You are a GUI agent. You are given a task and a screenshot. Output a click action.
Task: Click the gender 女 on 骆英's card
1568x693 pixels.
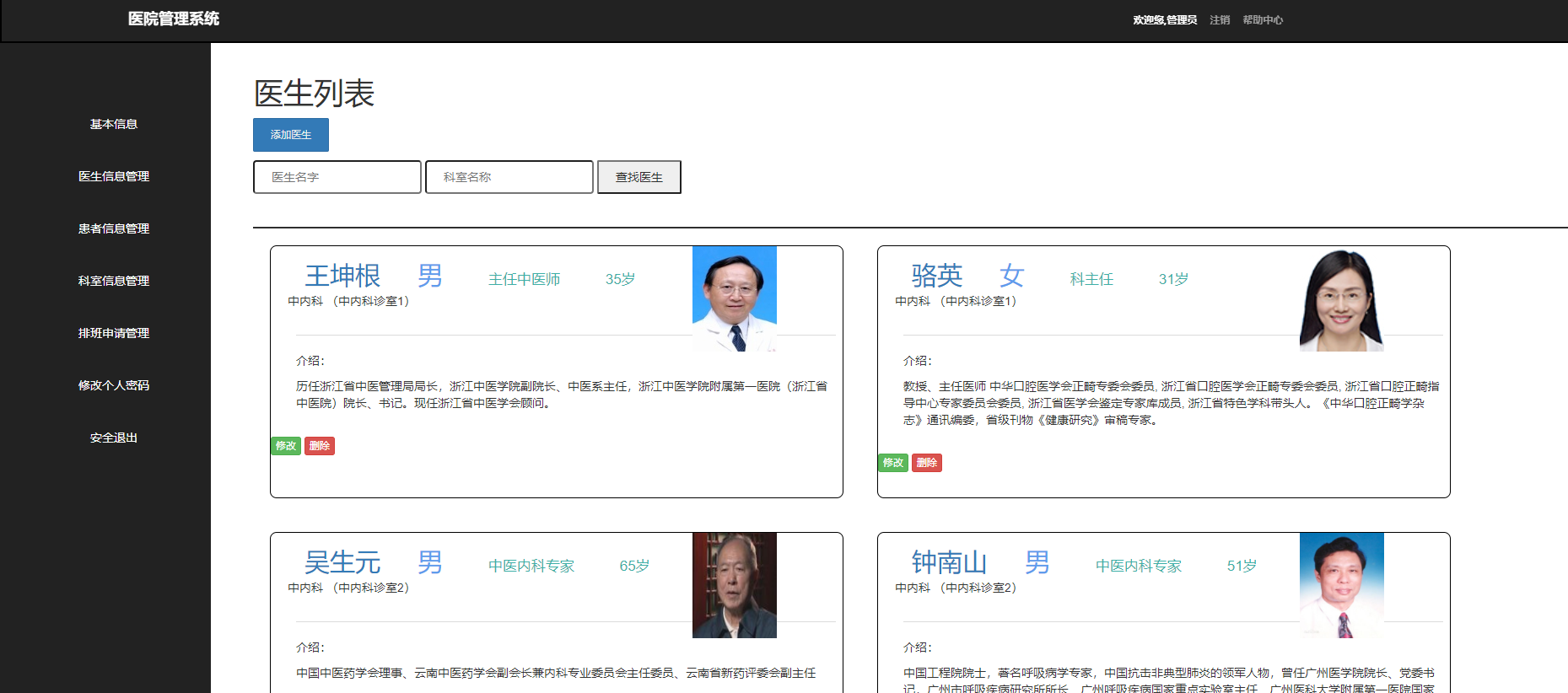click(1012, 276)
